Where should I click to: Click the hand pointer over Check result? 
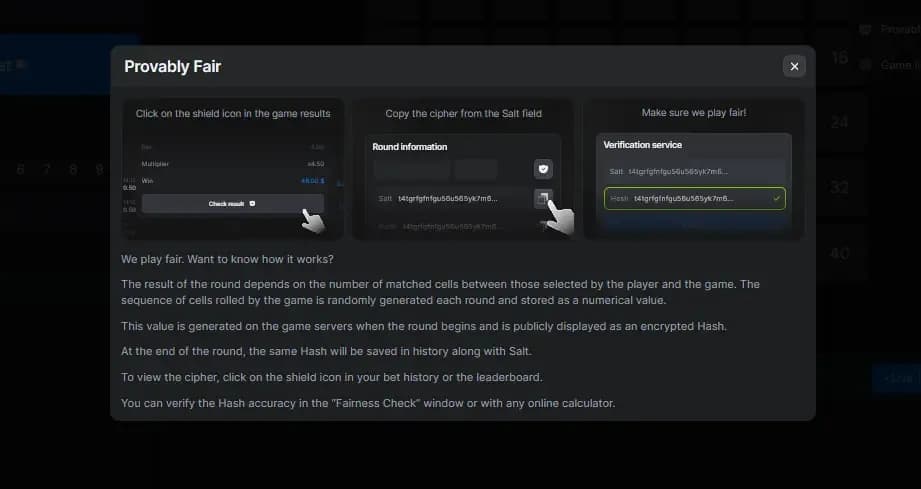(x=313, y=221)
